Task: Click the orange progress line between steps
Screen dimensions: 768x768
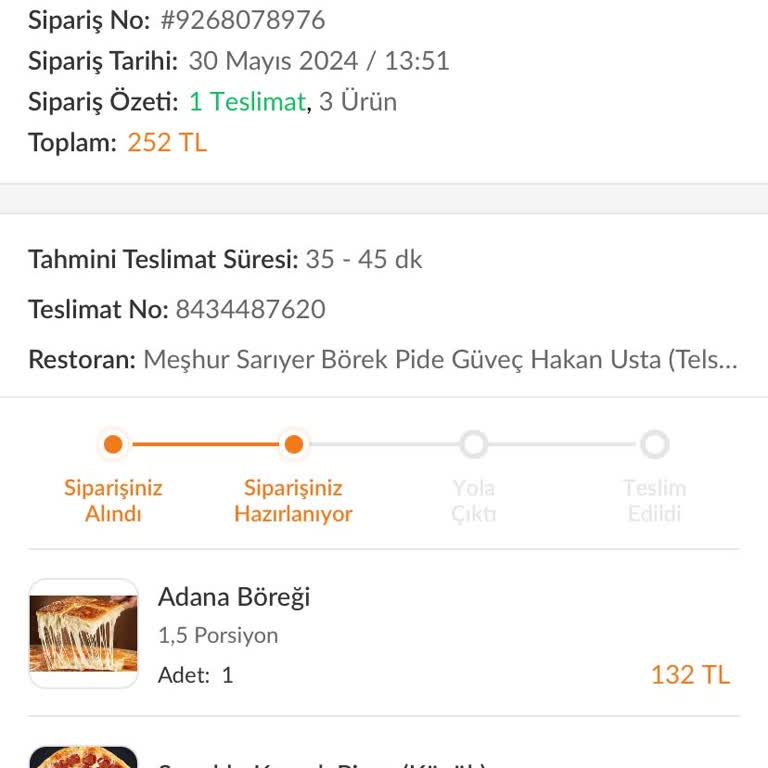Action: coord(203,444)
